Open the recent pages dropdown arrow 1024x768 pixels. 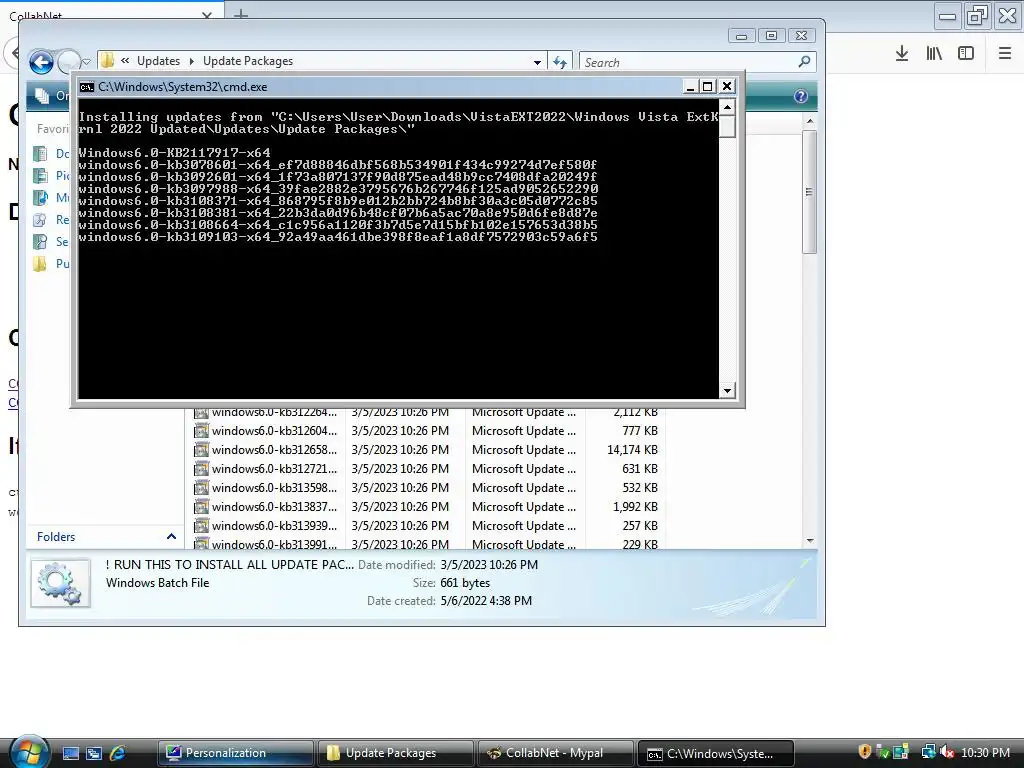point(86,62)
